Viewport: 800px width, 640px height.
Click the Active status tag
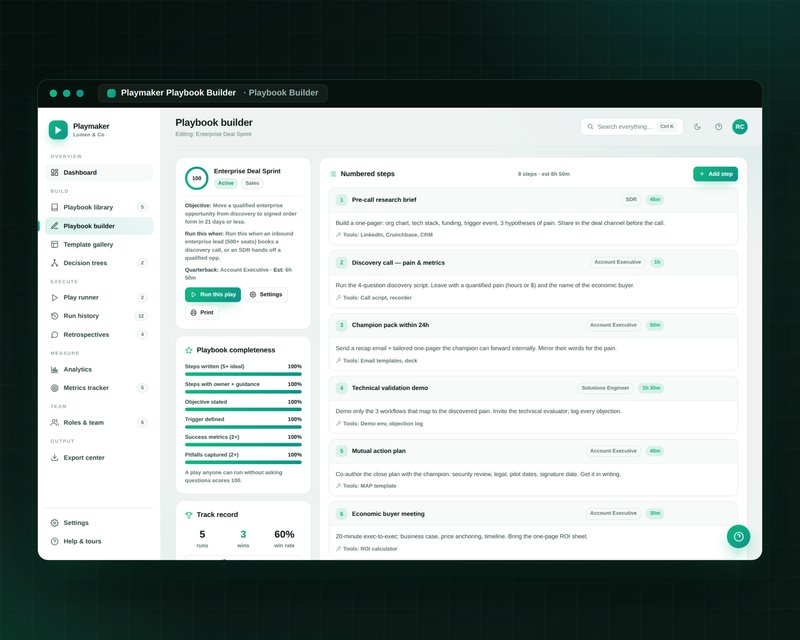[x=226, y=183]
